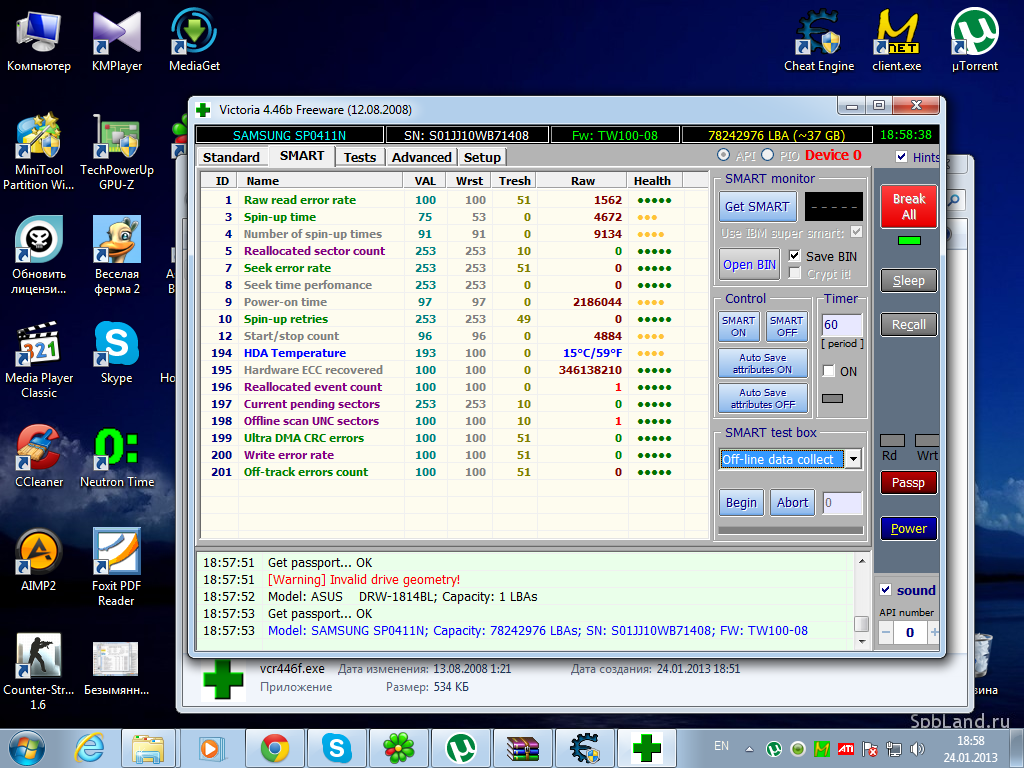Click the Get SMART button
This screenshot has height=768, width=1025.
coord(757,207)
